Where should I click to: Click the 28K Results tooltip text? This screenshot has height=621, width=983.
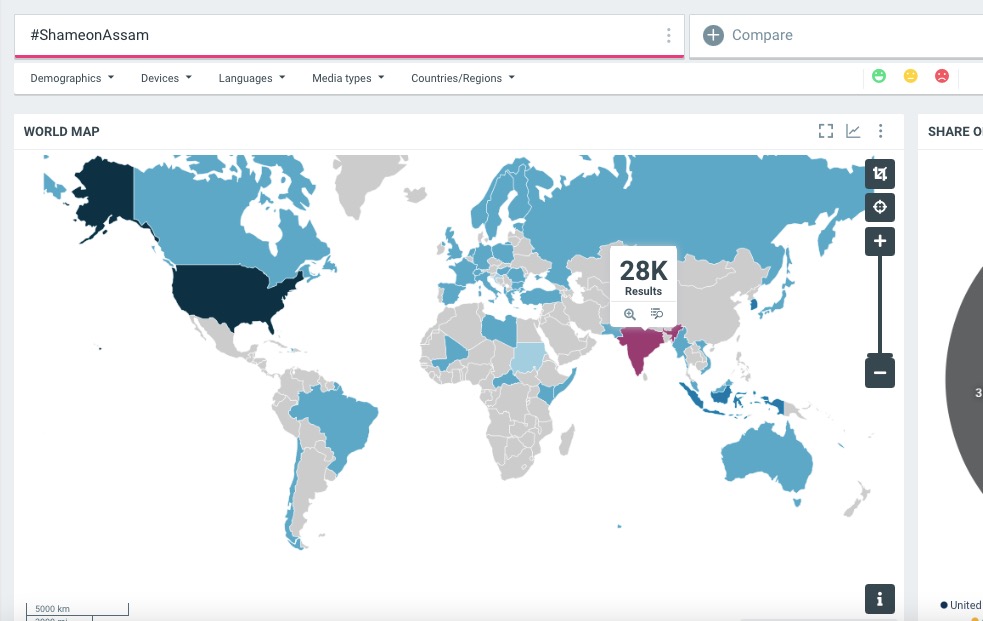click(x=643, y=278)
